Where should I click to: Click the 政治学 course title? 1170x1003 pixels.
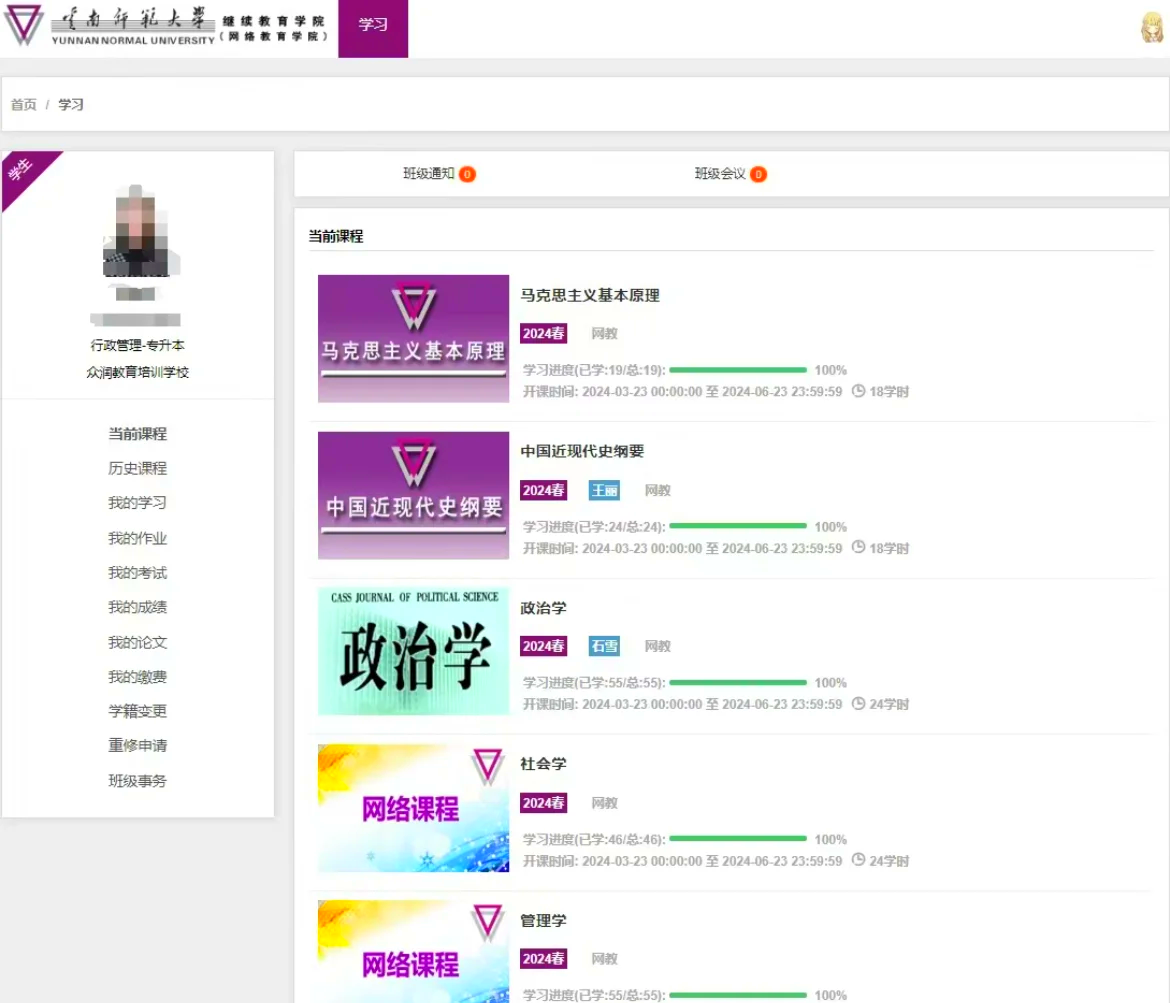(543, 607)
